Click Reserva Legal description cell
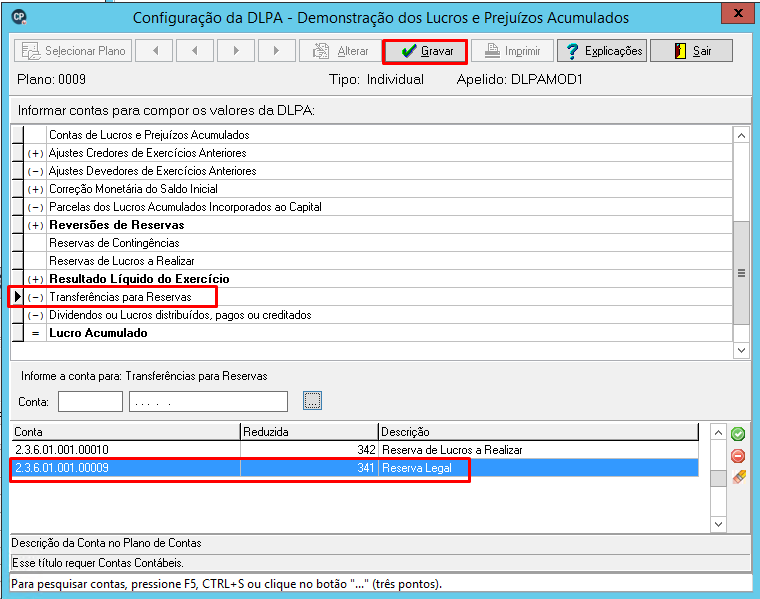 tap(538, 468)
